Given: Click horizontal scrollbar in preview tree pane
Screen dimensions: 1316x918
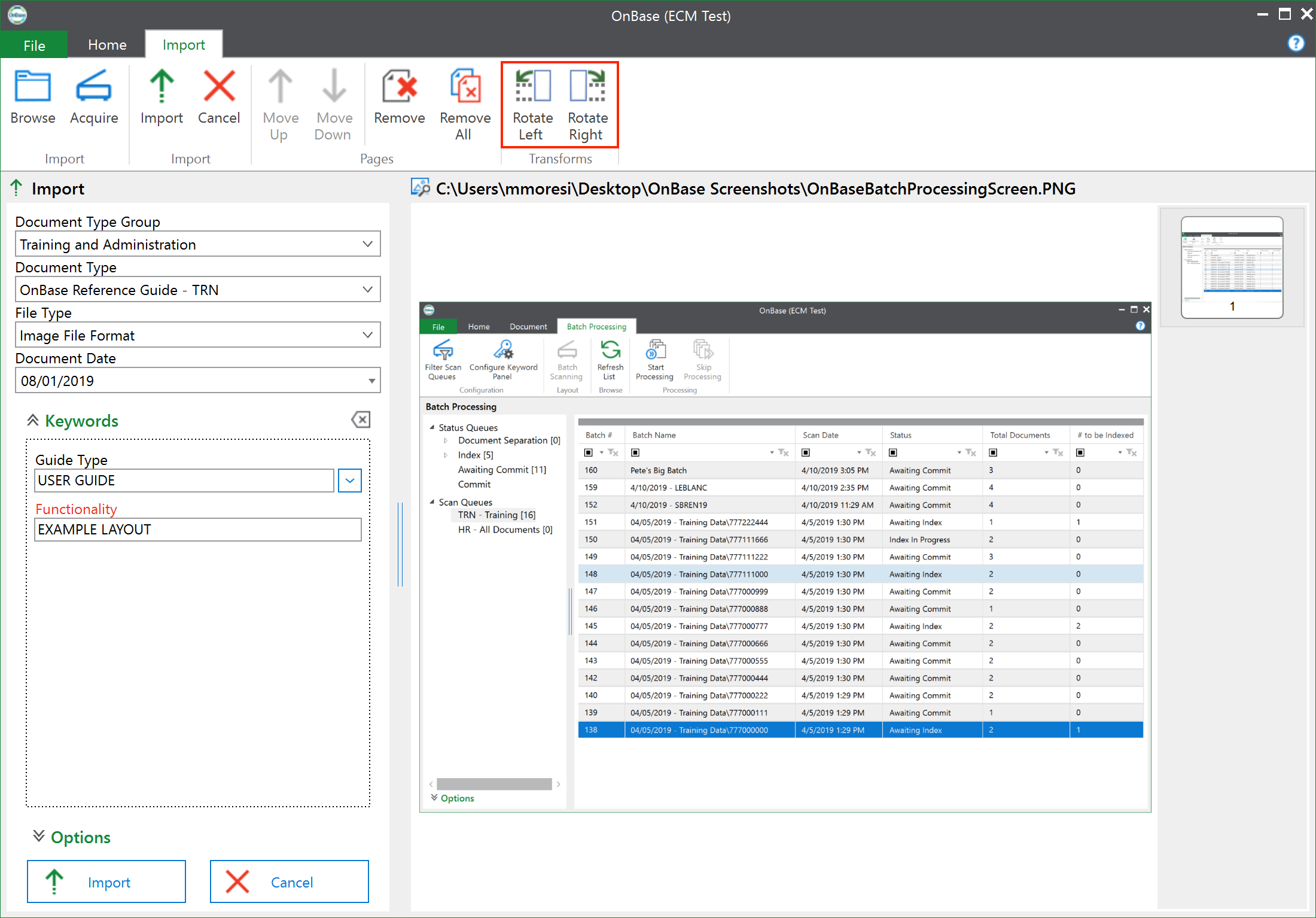Looking at the screenshot, I should point(494,784).
